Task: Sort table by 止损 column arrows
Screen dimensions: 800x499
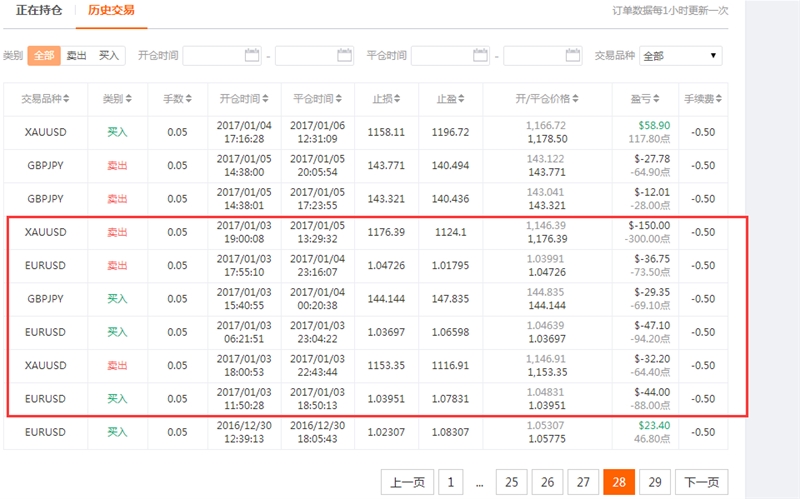Action: tap(397, 98)
